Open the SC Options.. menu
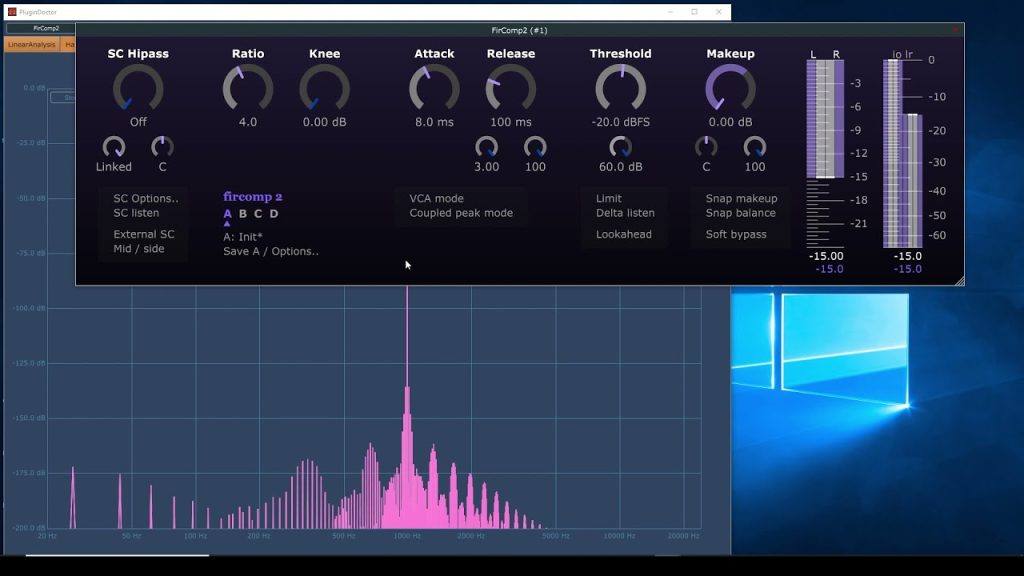This screenshot has height=576, width=1024. click(x=146, y=199)
